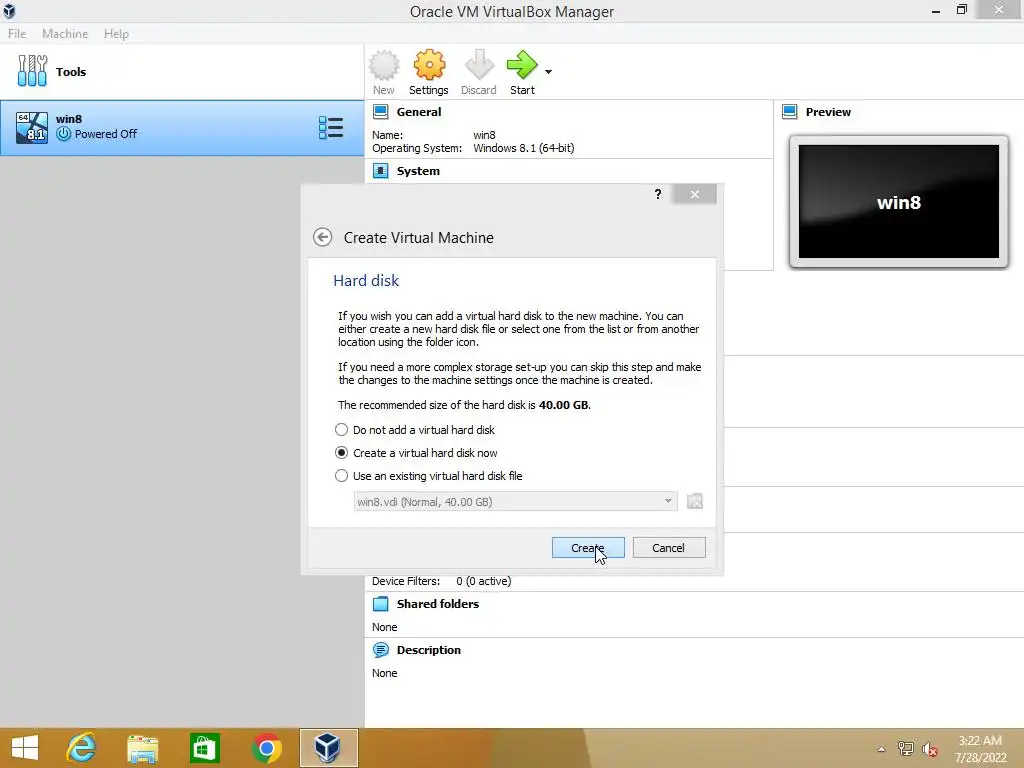
Task: Click the VirtualBox taskbar icon
Action: tap(328, 748)
